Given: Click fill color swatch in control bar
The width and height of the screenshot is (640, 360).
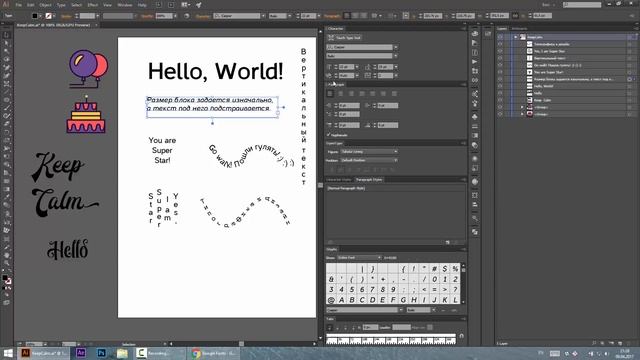Looking at the screenshot, I should tap(35, 16).
